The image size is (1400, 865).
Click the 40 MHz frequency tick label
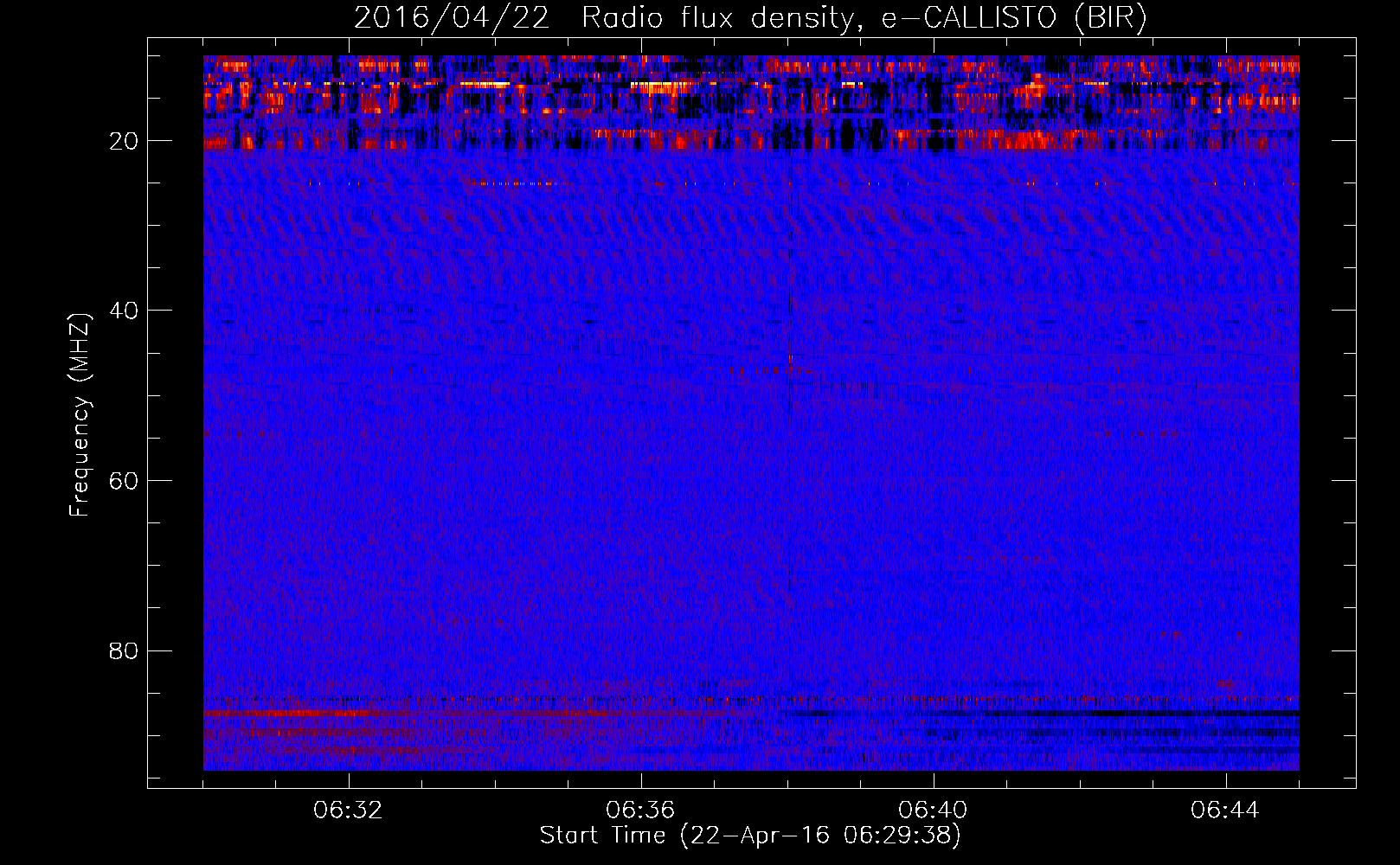coord(125,311)
